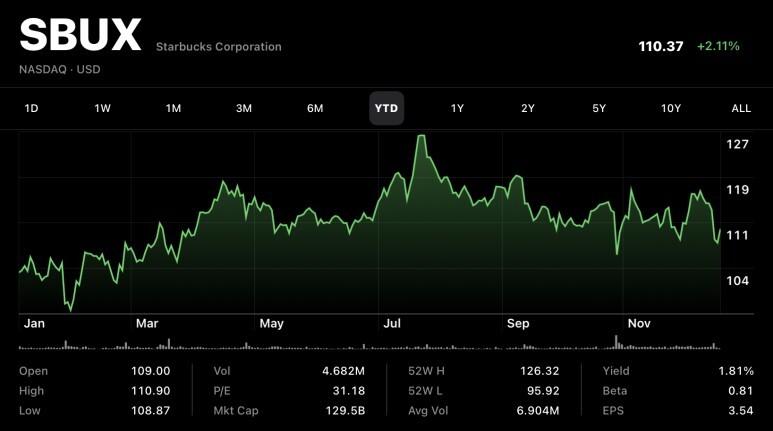Click the EPS value 3.54
This screenshot has height=431, width=773.
[740, 411]
